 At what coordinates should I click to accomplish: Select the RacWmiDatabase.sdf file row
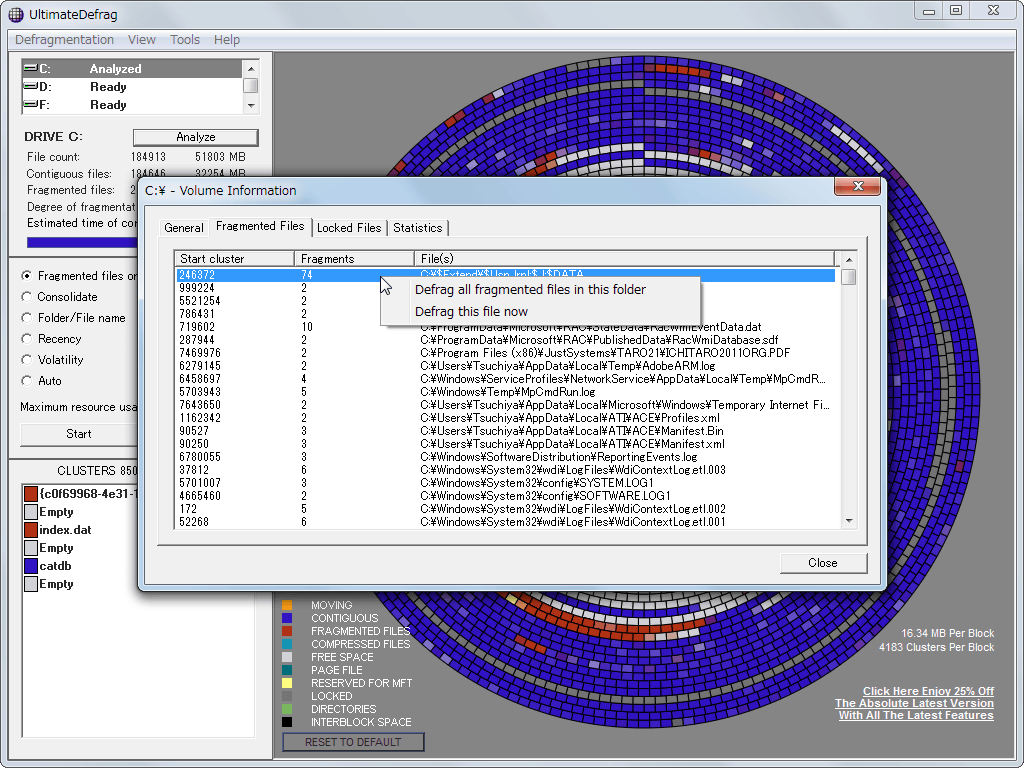tap(505, 340)
